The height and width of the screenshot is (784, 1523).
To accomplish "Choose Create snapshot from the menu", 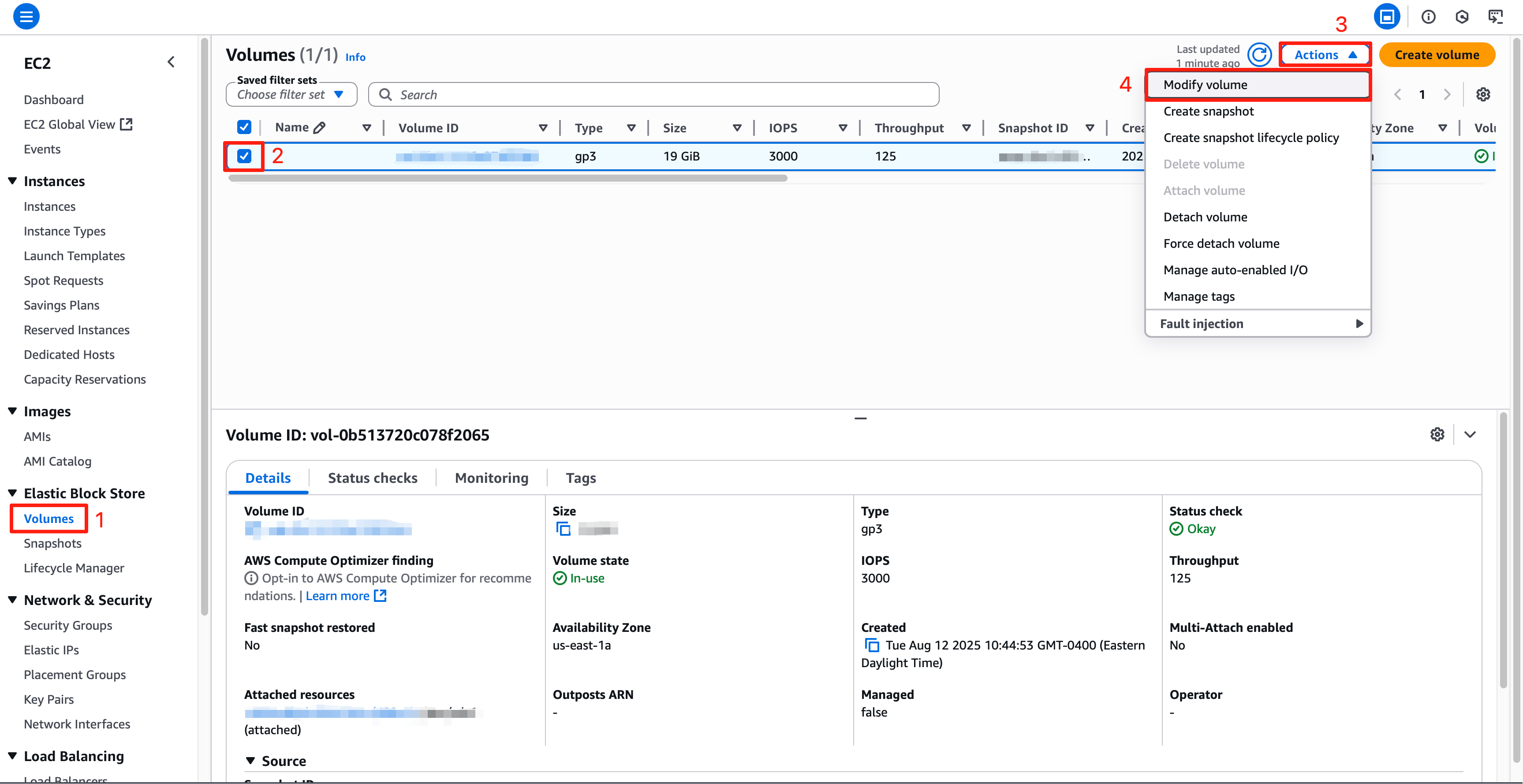I will coord(1258,111).
